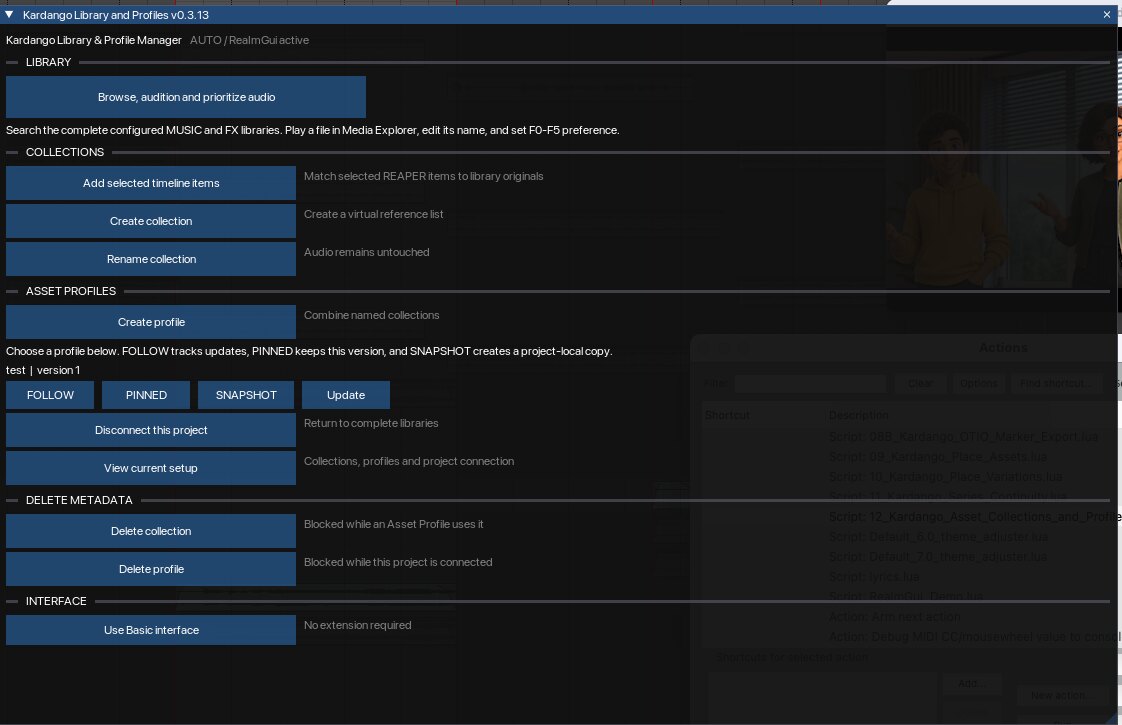The width and height of the screenshot is (1122, 725).
Task: Click the DELETE METADATA section header
Action: coord(79,500)
